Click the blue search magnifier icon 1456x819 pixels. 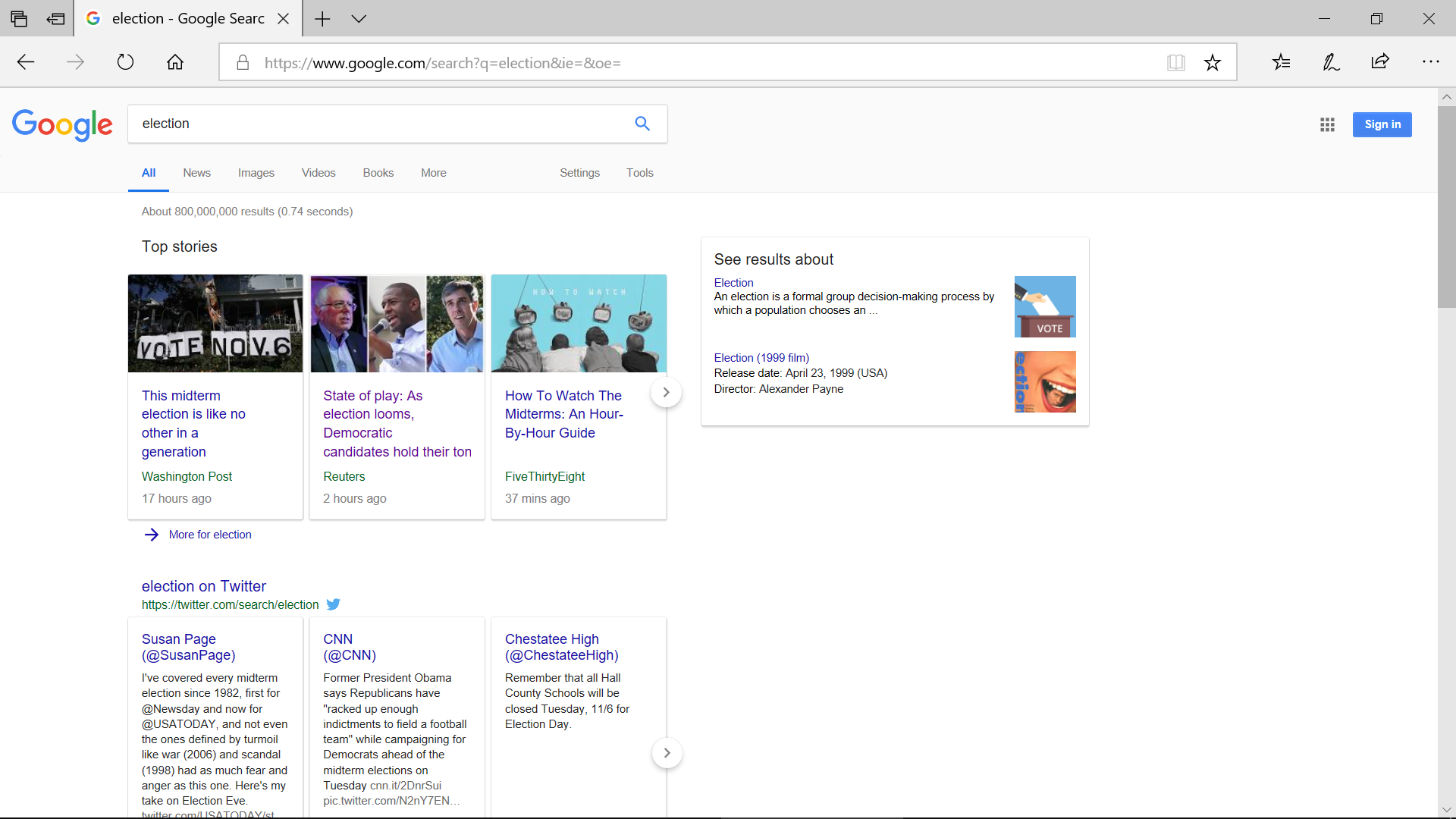click(642, 124)
